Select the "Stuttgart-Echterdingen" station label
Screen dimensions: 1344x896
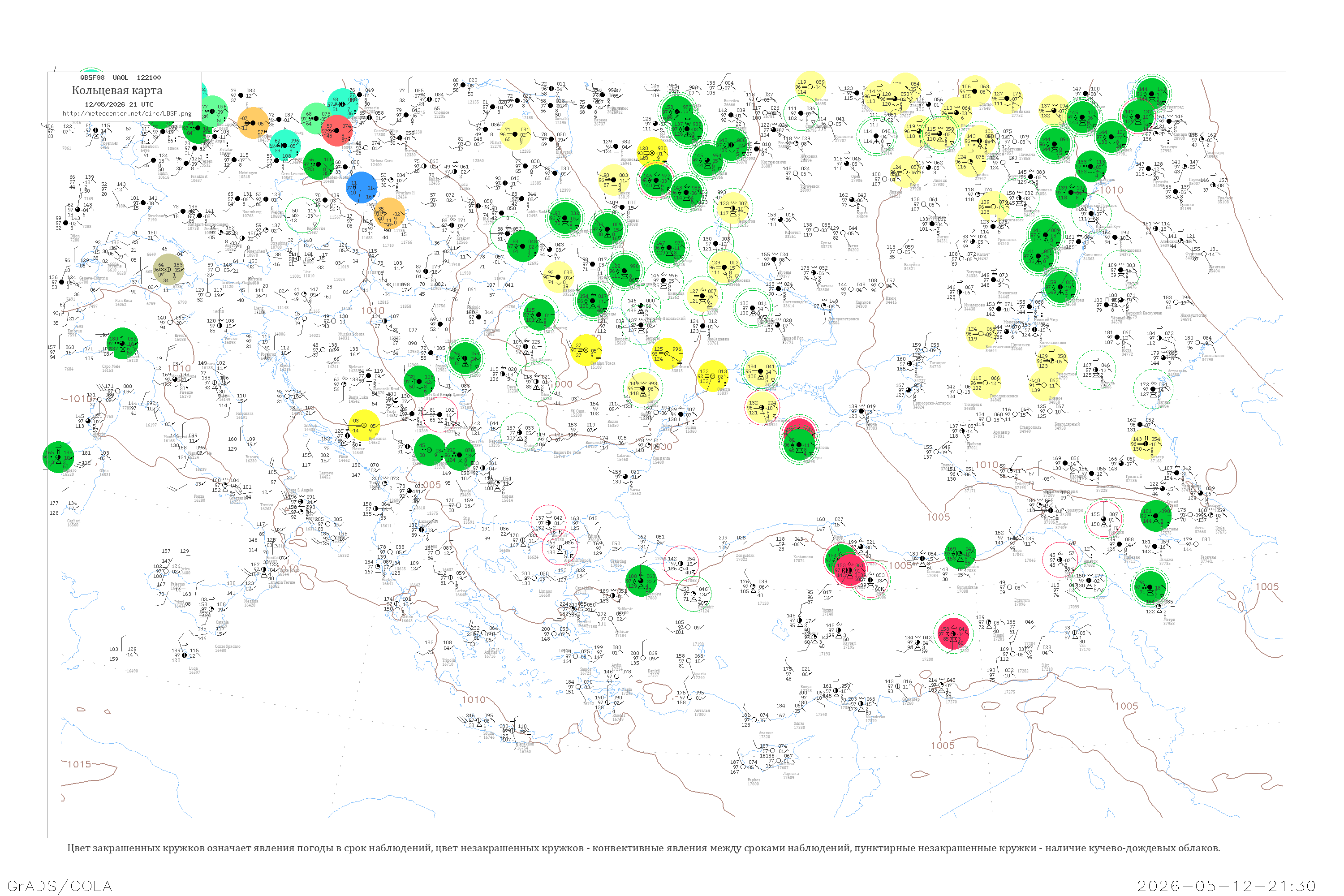(x=208, y=224)
